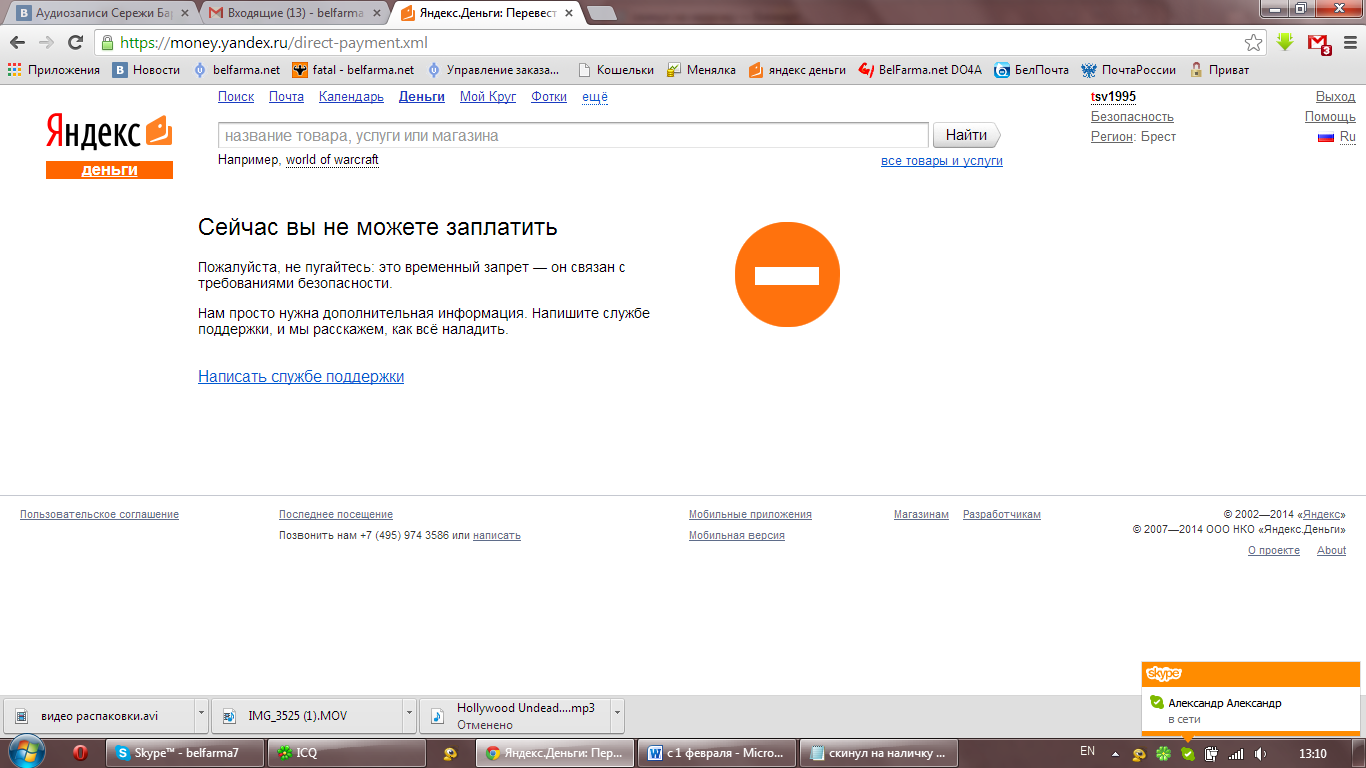This screenshot has width=1366, height=768.
Task: Open Opera icon in taskbar
Action: pyautogui.click(x=81, y=753)
